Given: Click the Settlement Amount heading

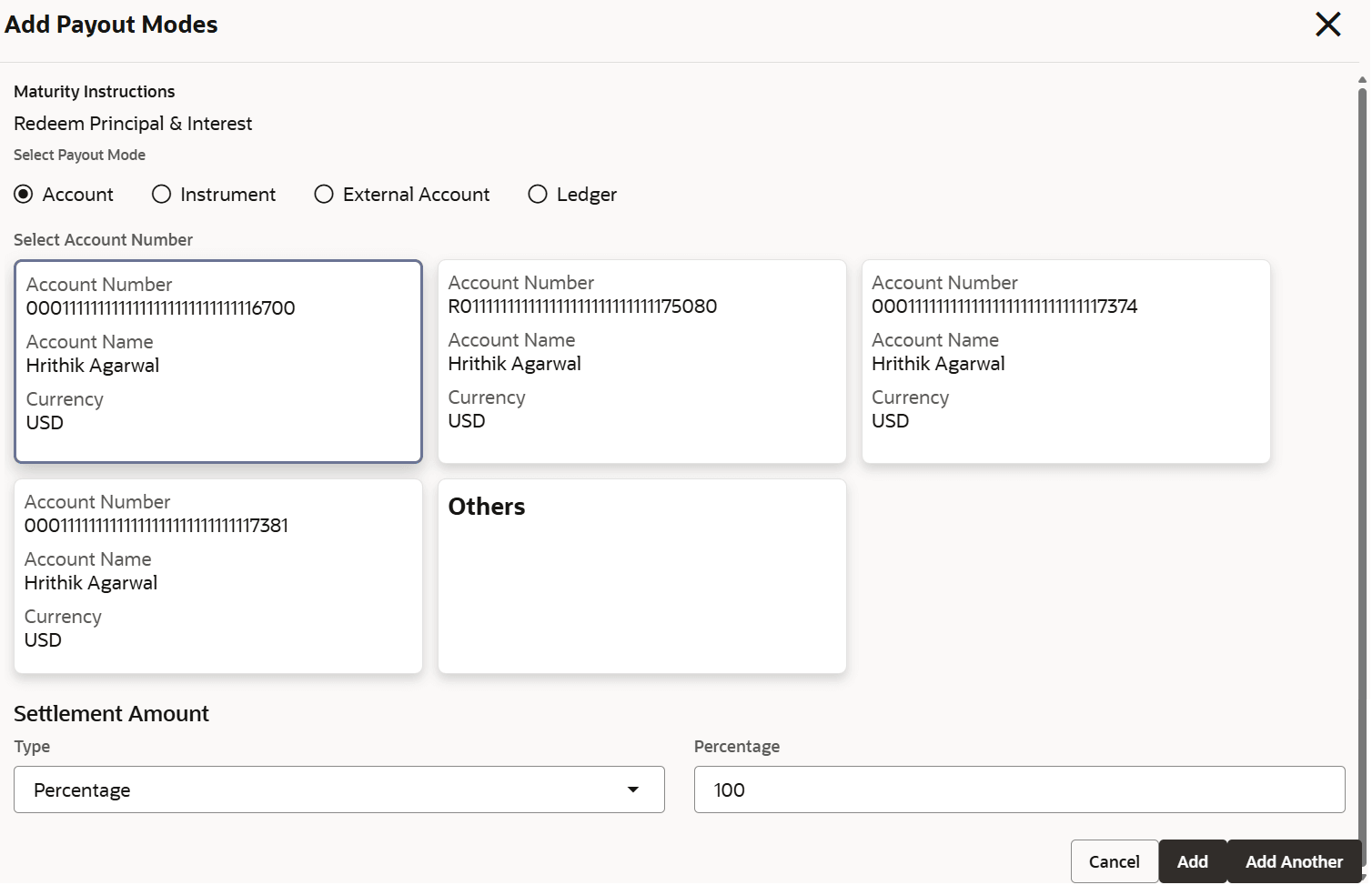Looking at the screenshot, I should click(111, 714).
